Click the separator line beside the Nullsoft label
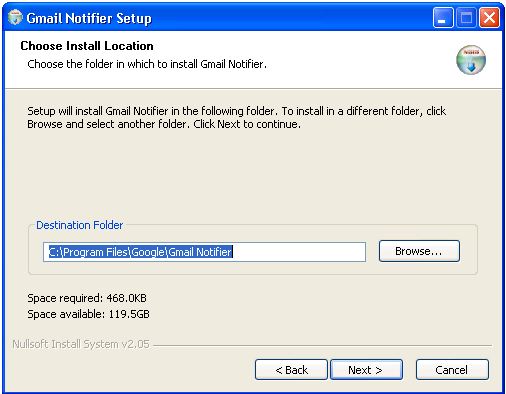The width and height of the screenshot is (506, 394). click(322, 345)
